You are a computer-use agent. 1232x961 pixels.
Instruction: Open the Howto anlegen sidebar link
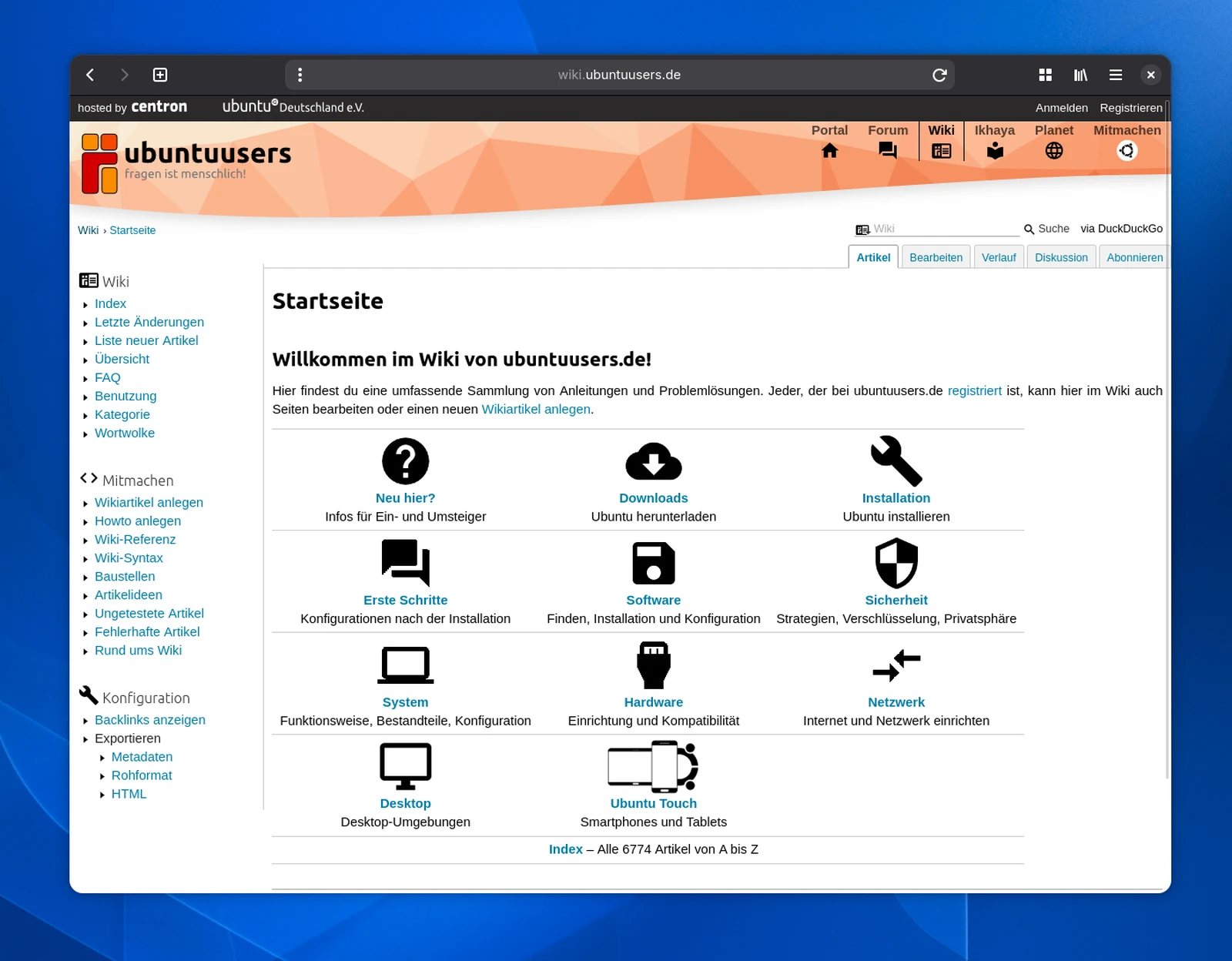138,521
